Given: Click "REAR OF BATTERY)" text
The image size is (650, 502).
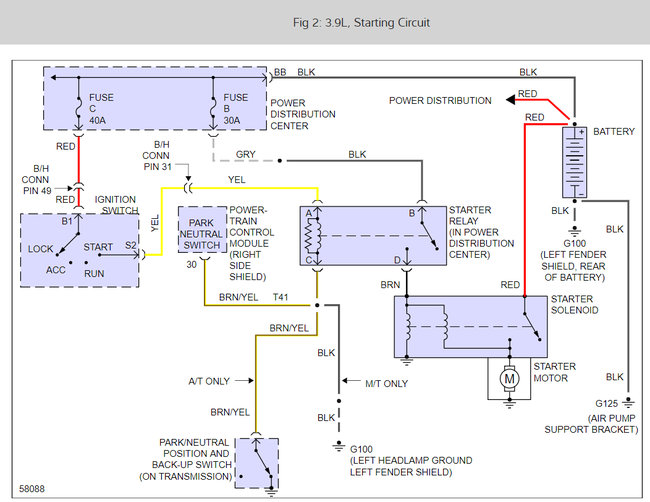Looking at the screenshot, I should 575,272.
